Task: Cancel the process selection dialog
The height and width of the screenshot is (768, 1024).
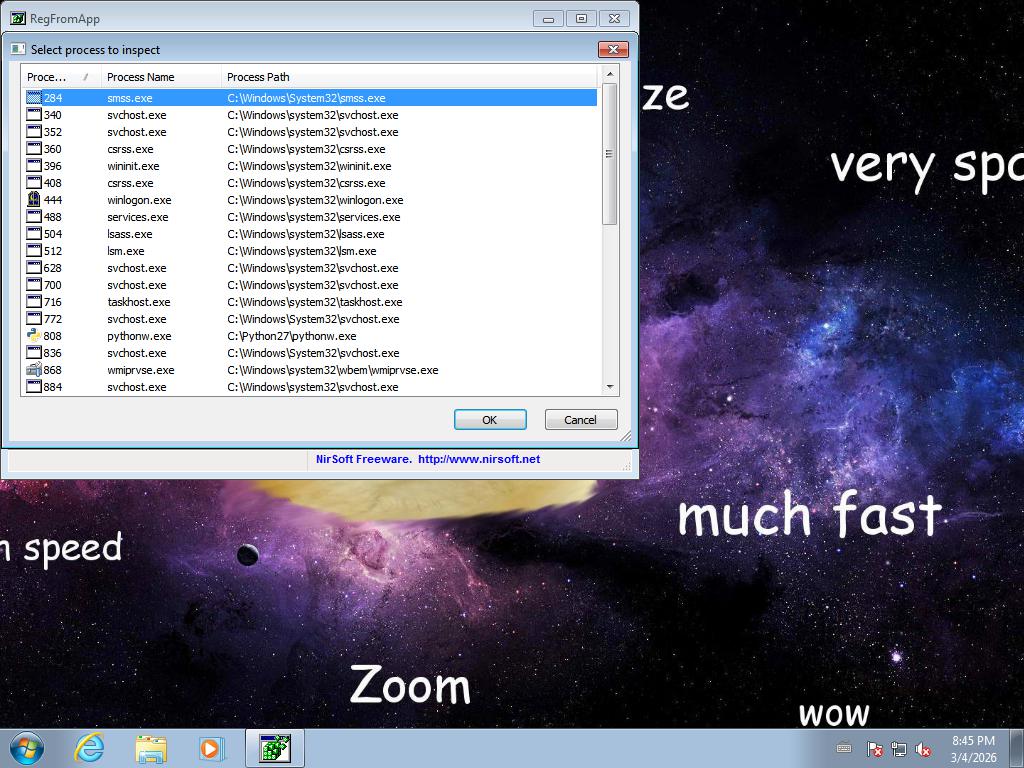Action: [x=580, y=420]
